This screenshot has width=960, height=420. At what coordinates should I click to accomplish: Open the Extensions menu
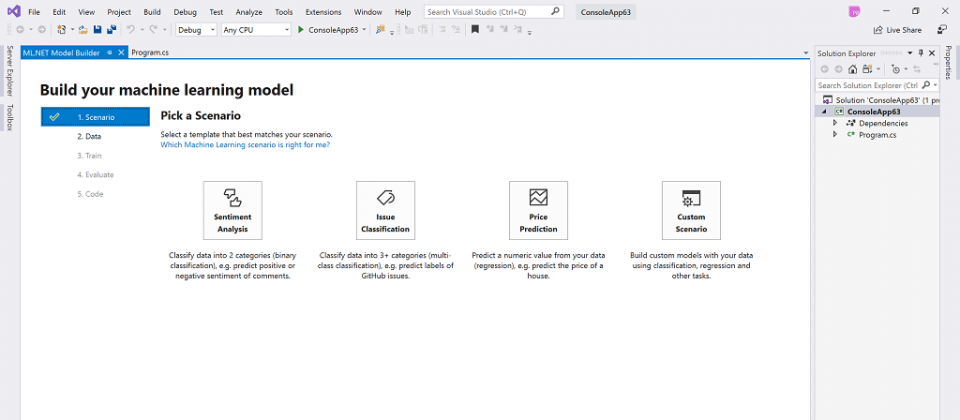pos(323,12)
